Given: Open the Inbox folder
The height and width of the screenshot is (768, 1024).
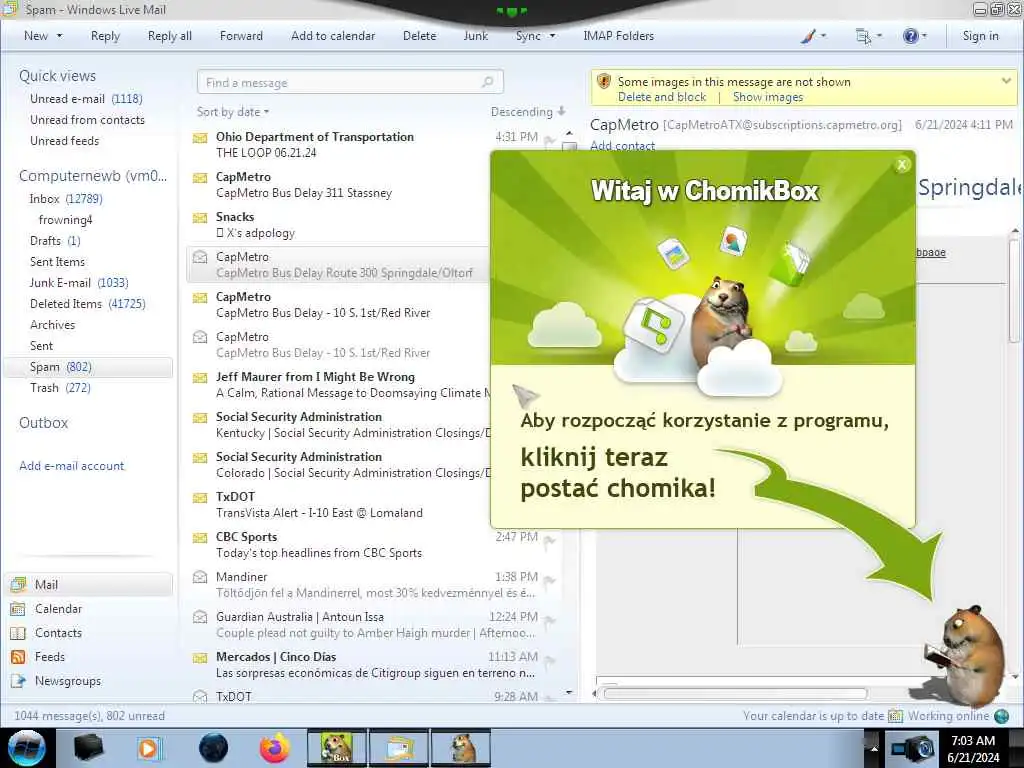Looking at the screenshot, I should coord(66,199).
